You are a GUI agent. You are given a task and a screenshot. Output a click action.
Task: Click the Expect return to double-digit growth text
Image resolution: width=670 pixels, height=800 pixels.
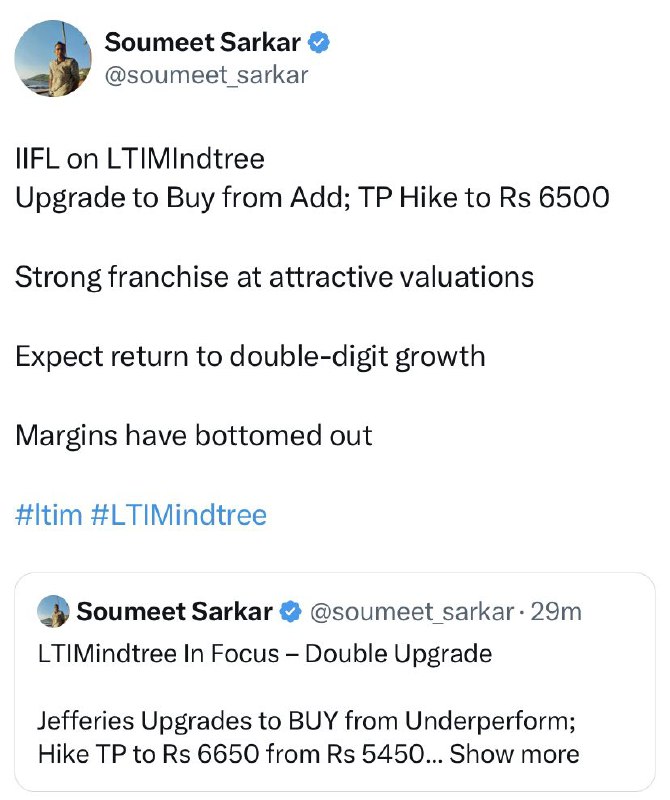(250, 357)
